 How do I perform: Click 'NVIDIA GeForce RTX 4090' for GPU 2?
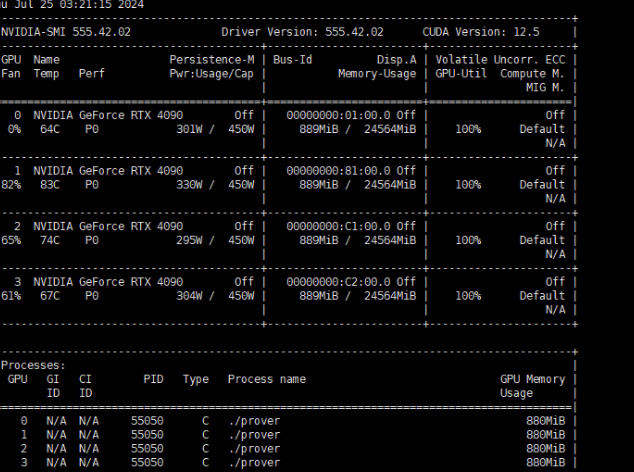point(108,226)
